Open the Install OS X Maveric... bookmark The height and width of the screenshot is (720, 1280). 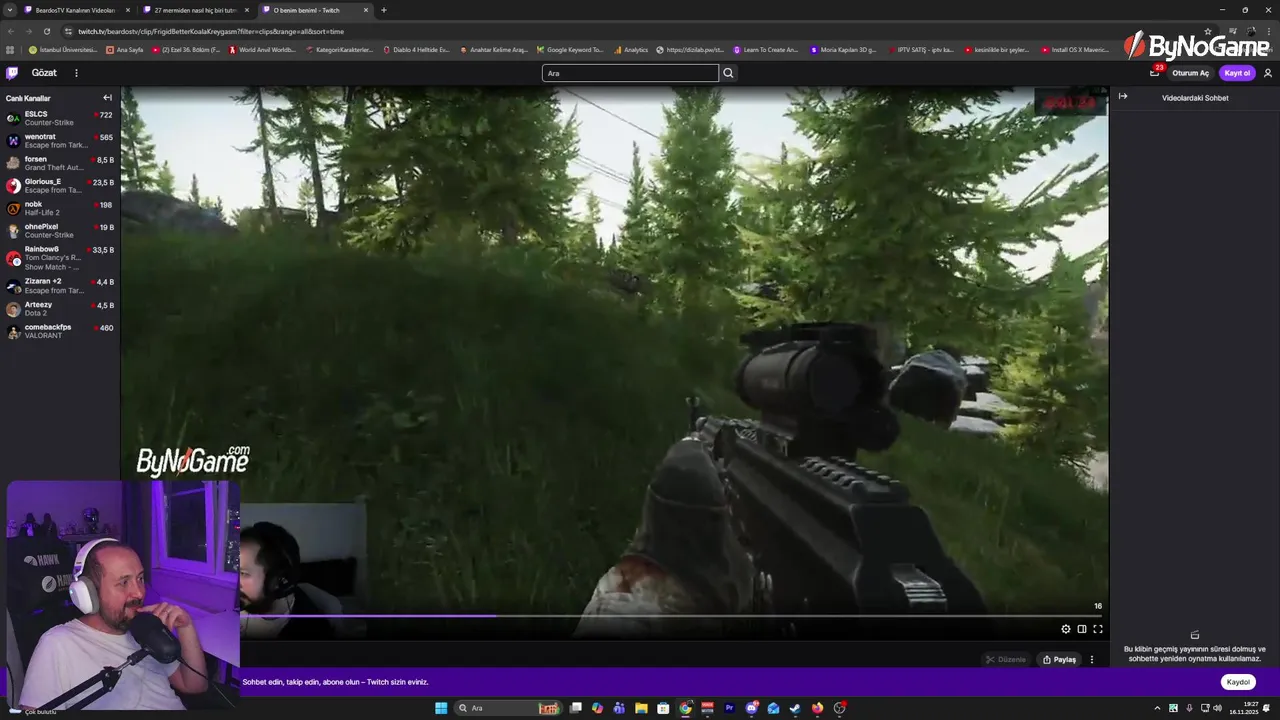(1076, 49)
